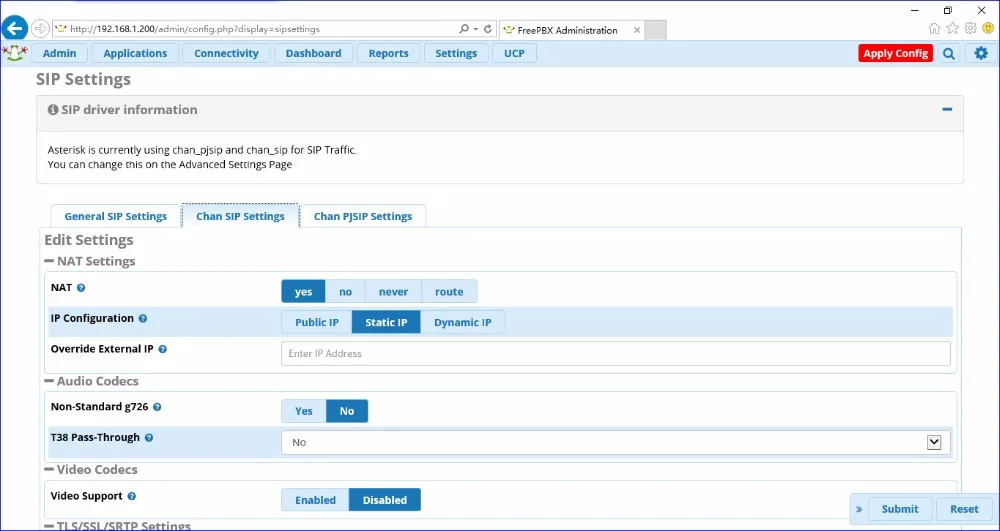Click the Submit button
This screenshot has width=1000, height=531.
(x=900, y=509)
